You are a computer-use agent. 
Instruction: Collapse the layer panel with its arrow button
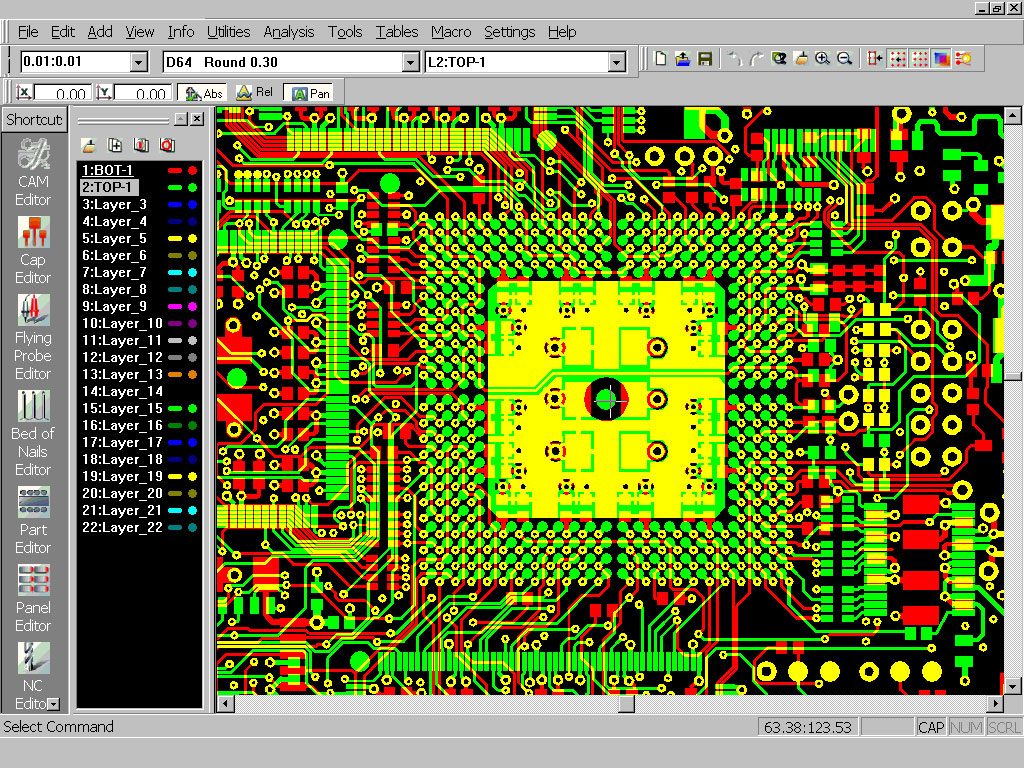point(181,119)
